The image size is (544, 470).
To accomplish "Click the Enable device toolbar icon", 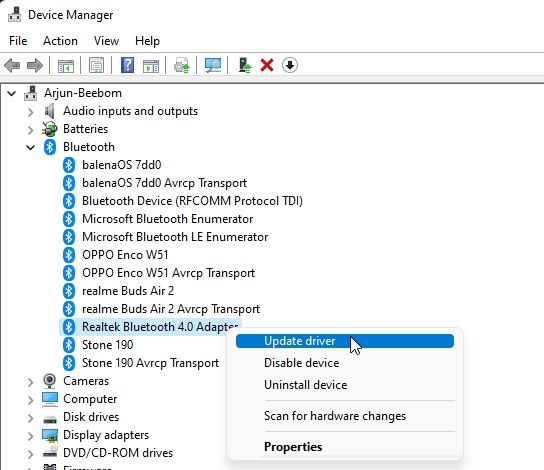I will click(x=245, y=65).
